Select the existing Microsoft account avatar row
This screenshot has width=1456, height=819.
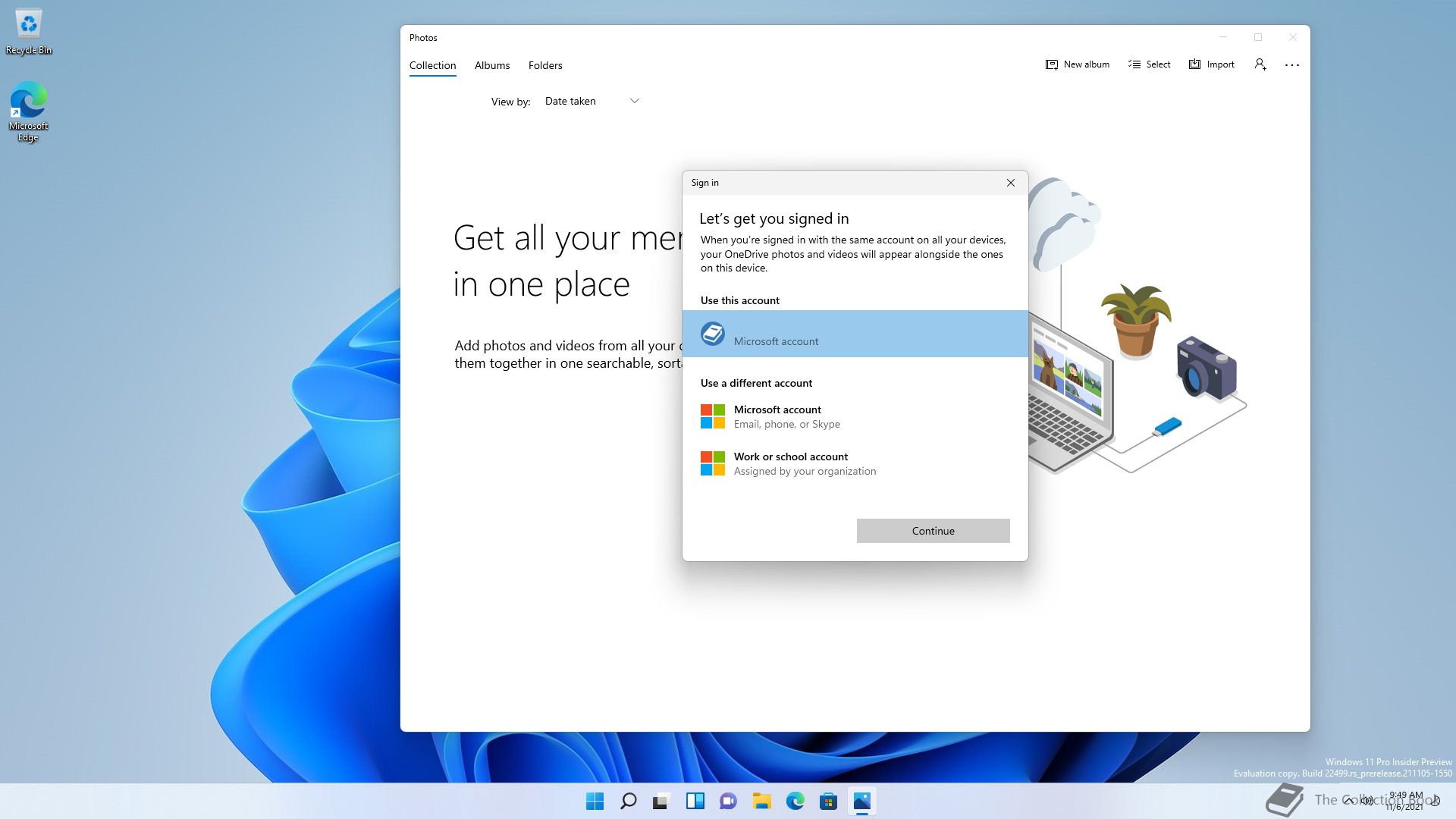click(855, 334)
